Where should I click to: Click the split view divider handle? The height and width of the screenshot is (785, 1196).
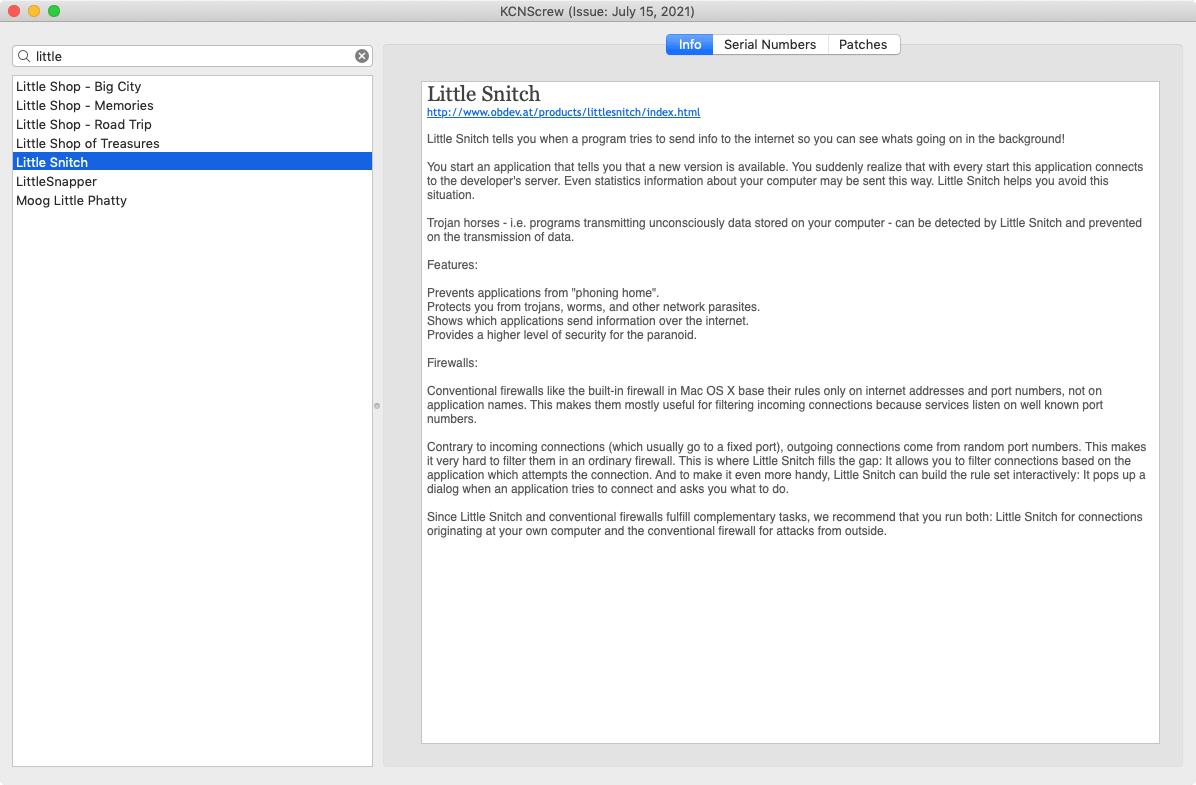(377, 406)
